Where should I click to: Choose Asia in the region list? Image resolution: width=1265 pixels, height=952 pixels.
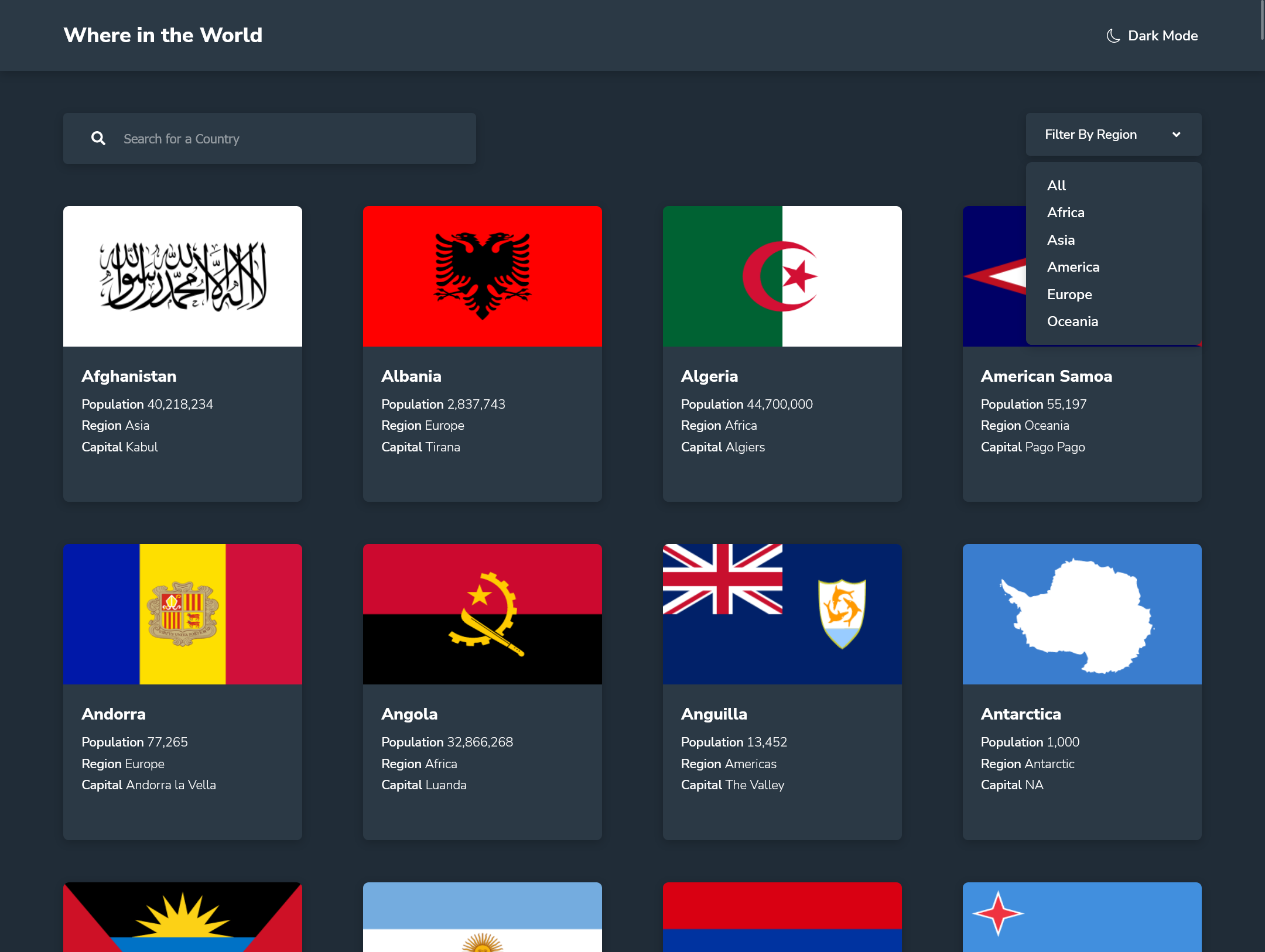(1061, 240)
